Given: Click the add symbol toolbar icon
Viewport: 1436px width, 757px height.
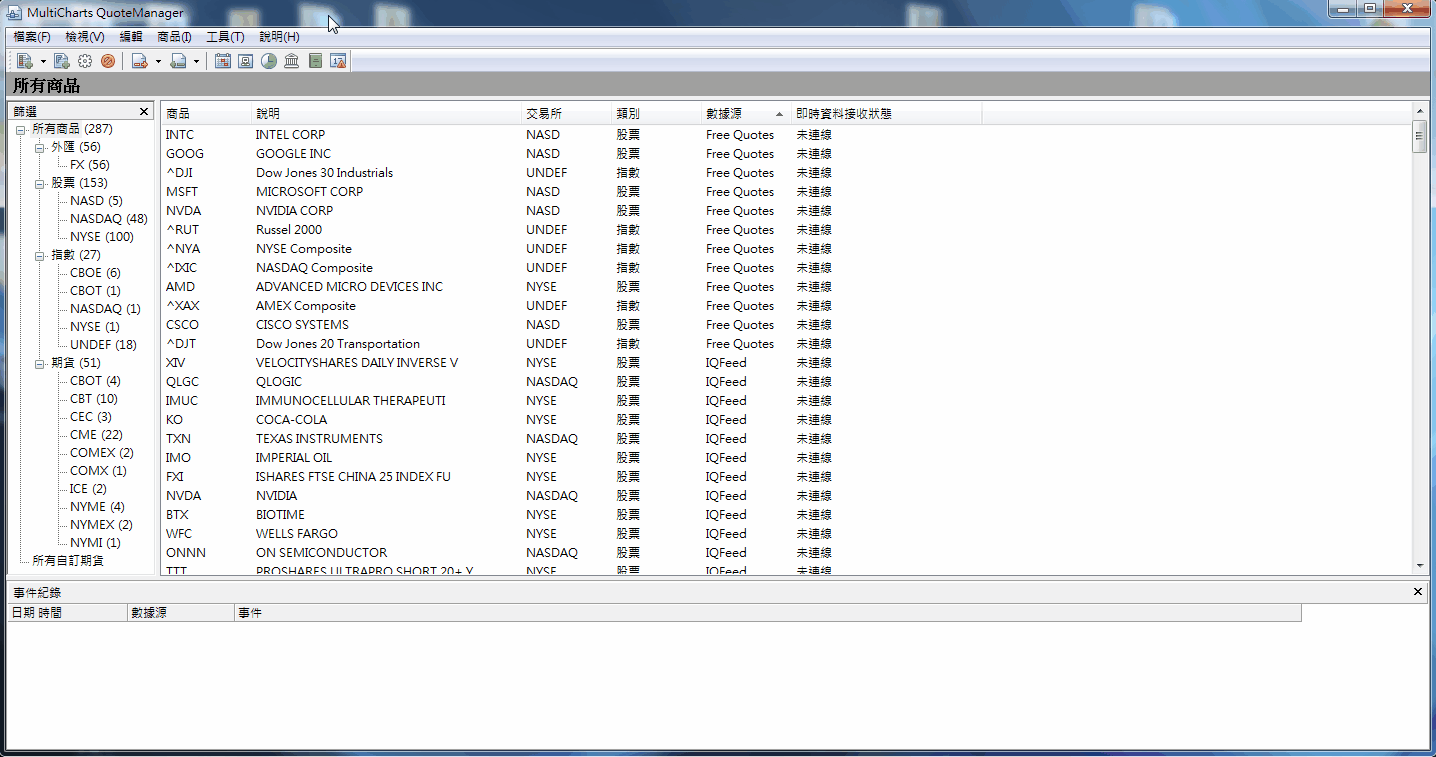Looking at the screenshot, I should [x=25, y=61].
